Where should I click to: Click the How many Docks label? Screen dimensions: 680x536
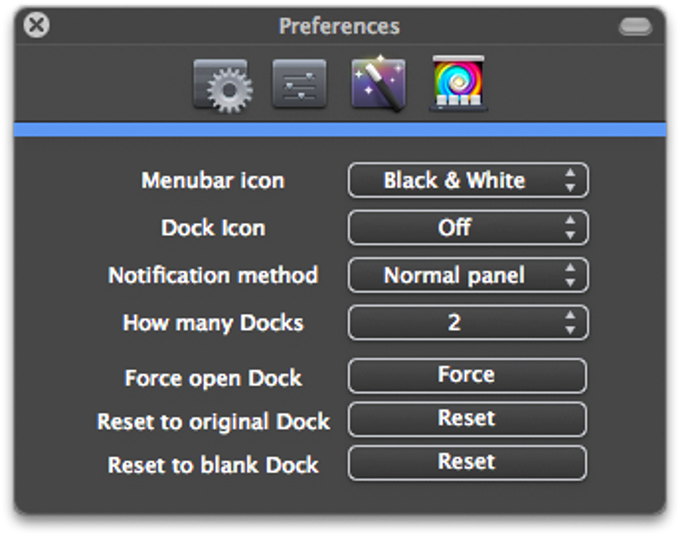[x=212, y=323]
